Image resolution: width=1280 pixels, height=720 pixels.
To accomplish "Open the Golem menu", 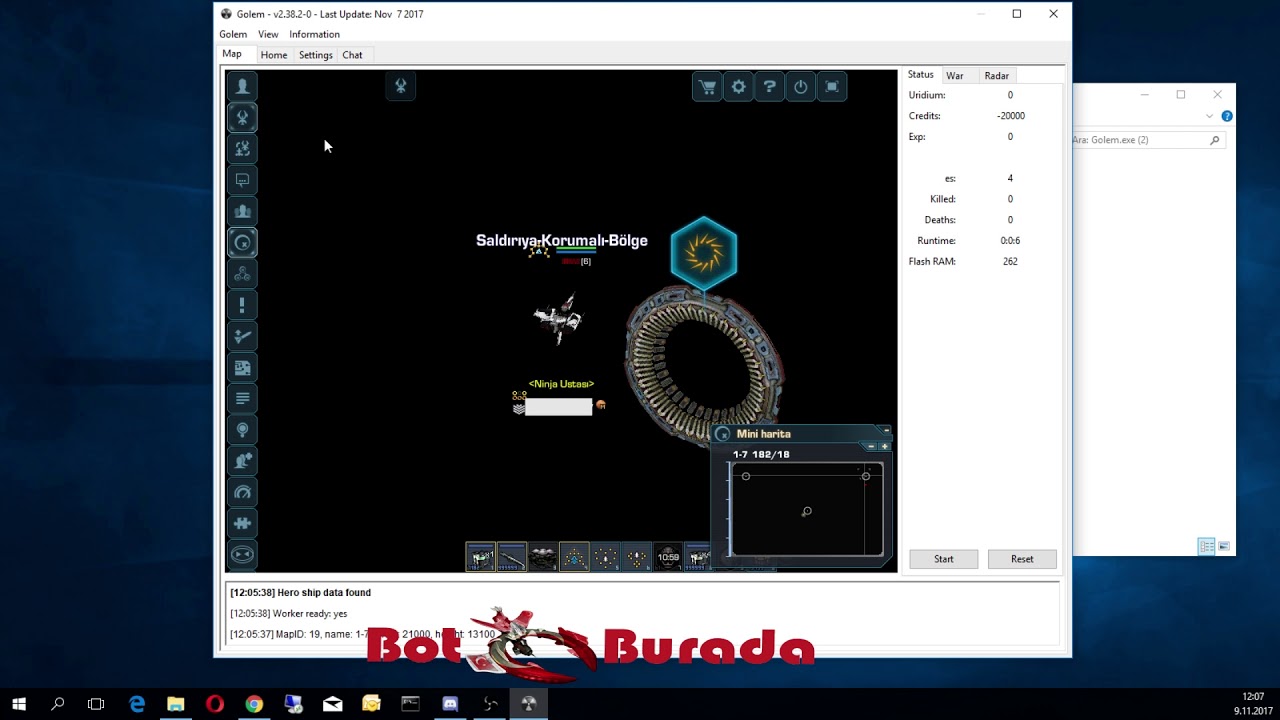I will click(x=233, y=34).
